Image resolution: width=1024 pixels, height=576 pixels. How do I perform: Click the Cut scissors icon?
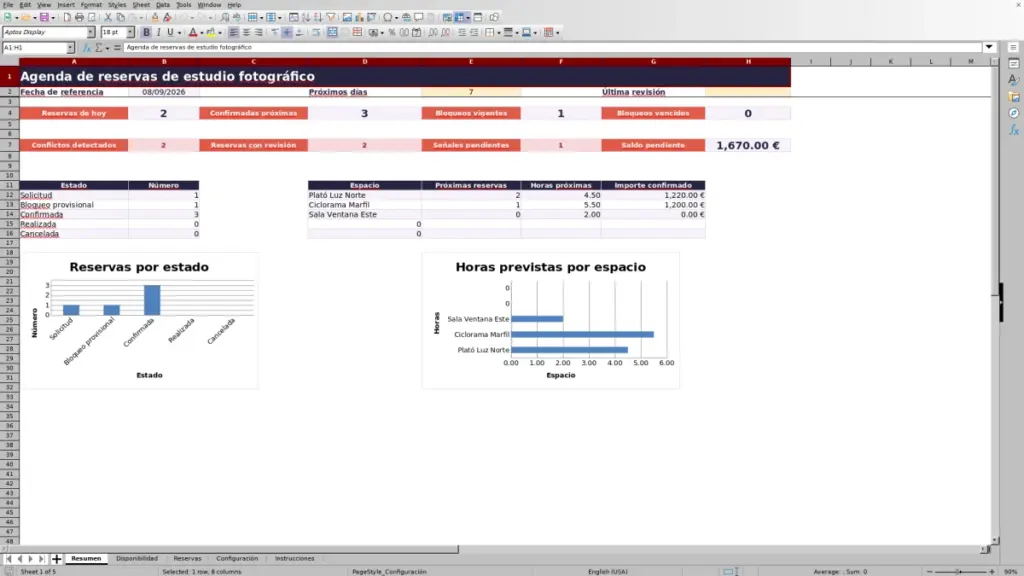click(x=108, y=18)
